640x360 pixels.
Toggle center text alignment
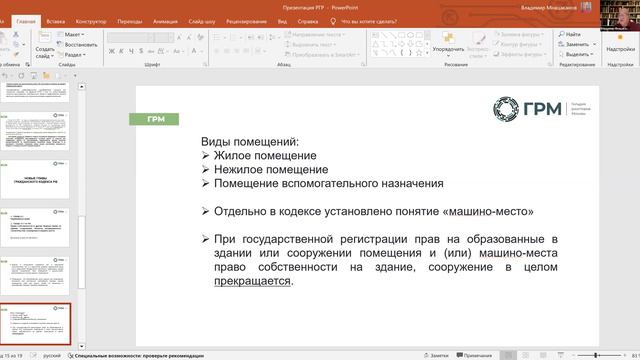click(x=227, y=51)
